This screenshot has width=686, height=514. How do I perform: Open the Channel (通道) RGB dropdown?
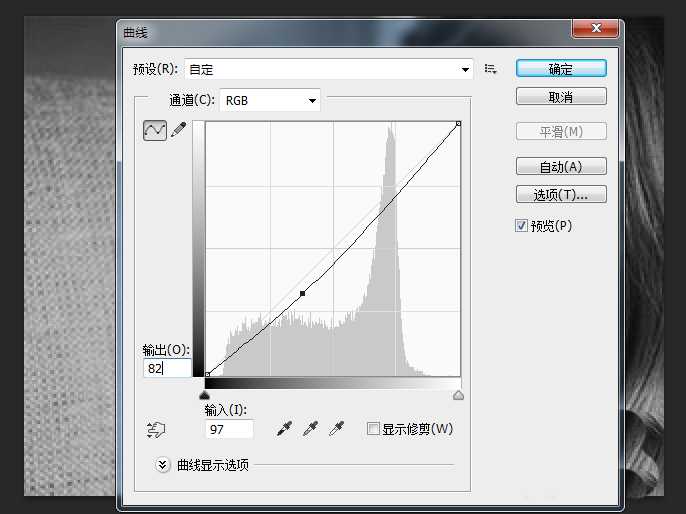tap(270, 100)
